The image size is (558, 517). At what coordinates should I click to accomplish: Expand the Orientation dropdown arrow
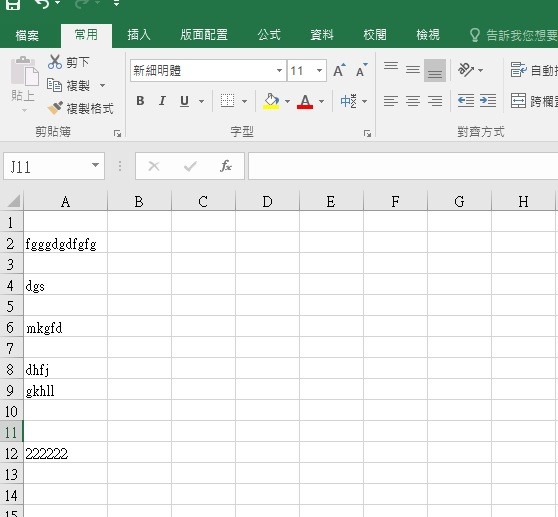click(481, 70)
